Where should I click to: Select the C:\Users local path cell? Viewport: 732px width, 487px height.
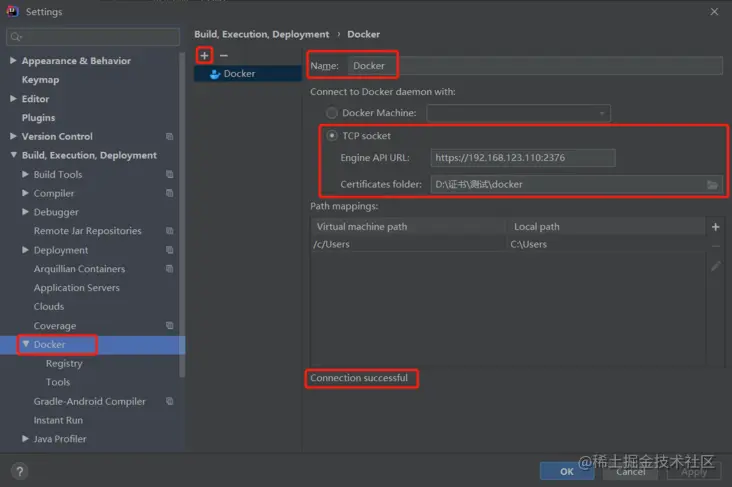[x=606, y=244]
